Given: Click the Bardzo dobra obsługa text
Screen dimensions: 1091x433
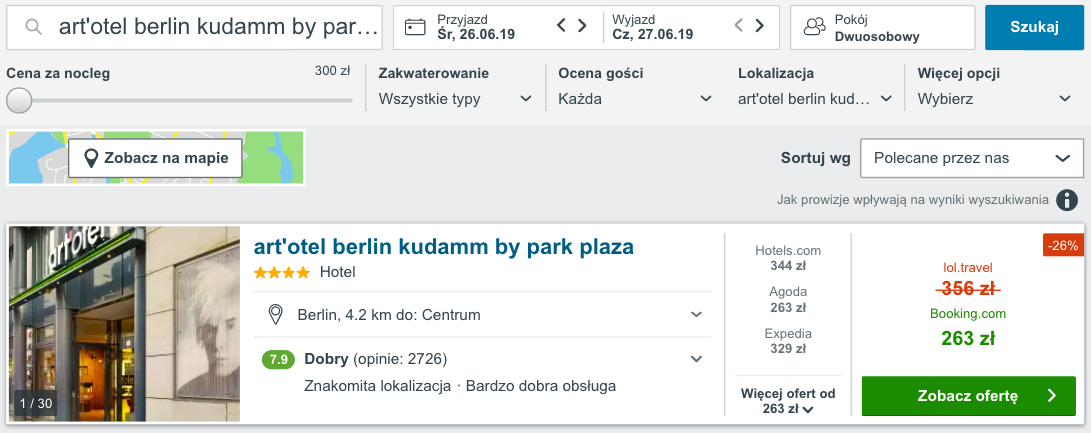Looking at the screenshot, I should 541,386.
